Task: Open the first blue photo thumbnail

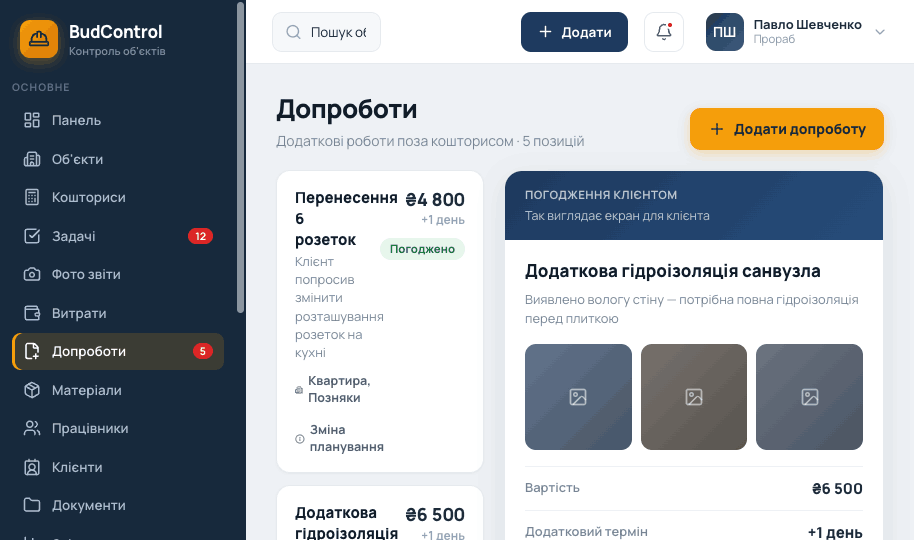Action: [578, 397]
